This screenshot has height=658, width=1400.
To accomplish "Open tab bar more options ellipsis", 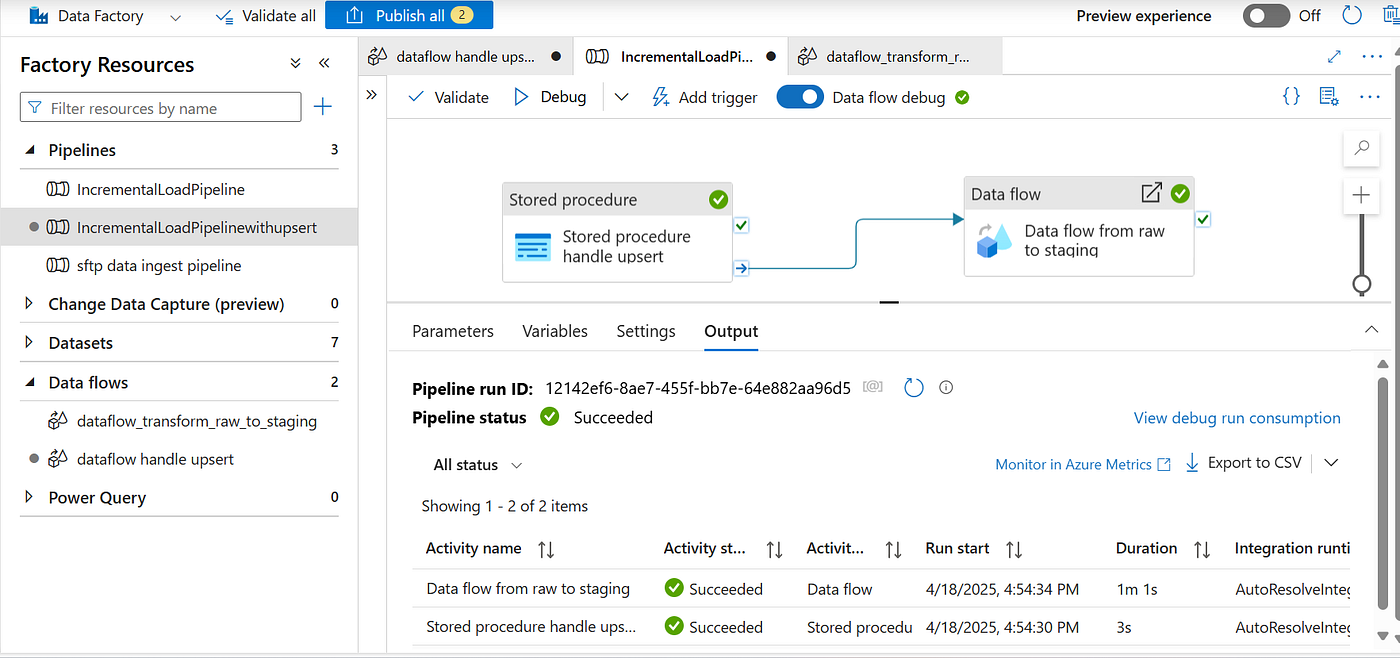I will 1371,57.
